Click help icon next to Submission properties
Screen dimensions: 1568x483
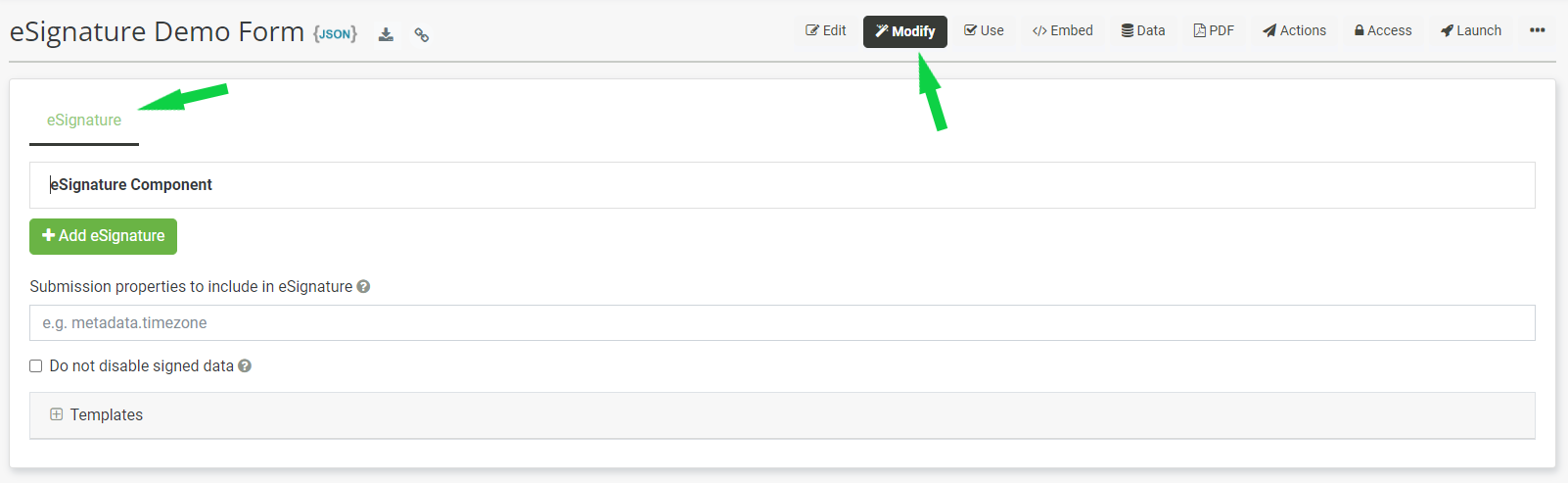[363, 287]
